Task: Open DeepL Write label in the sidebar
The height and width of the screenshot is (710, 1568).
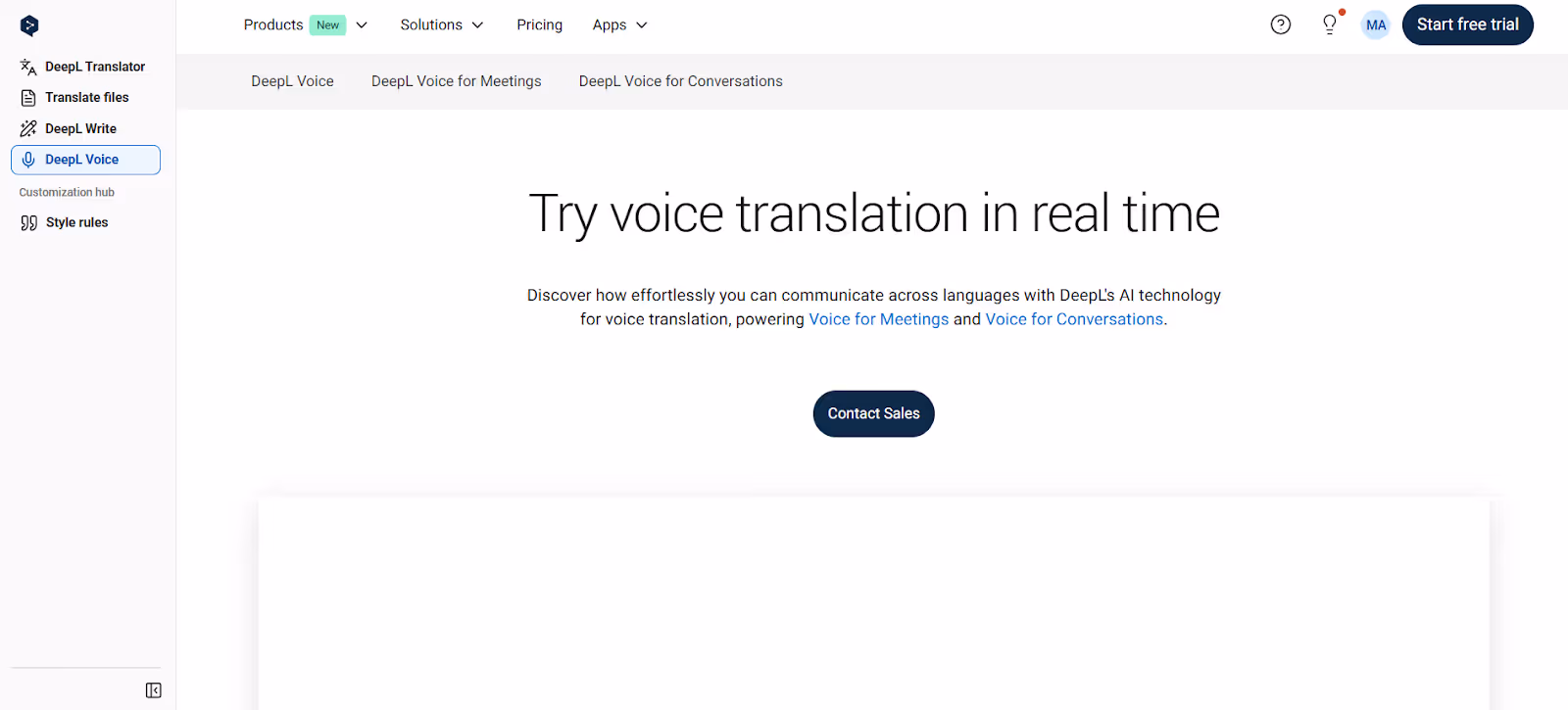Action: pos(80,128)
